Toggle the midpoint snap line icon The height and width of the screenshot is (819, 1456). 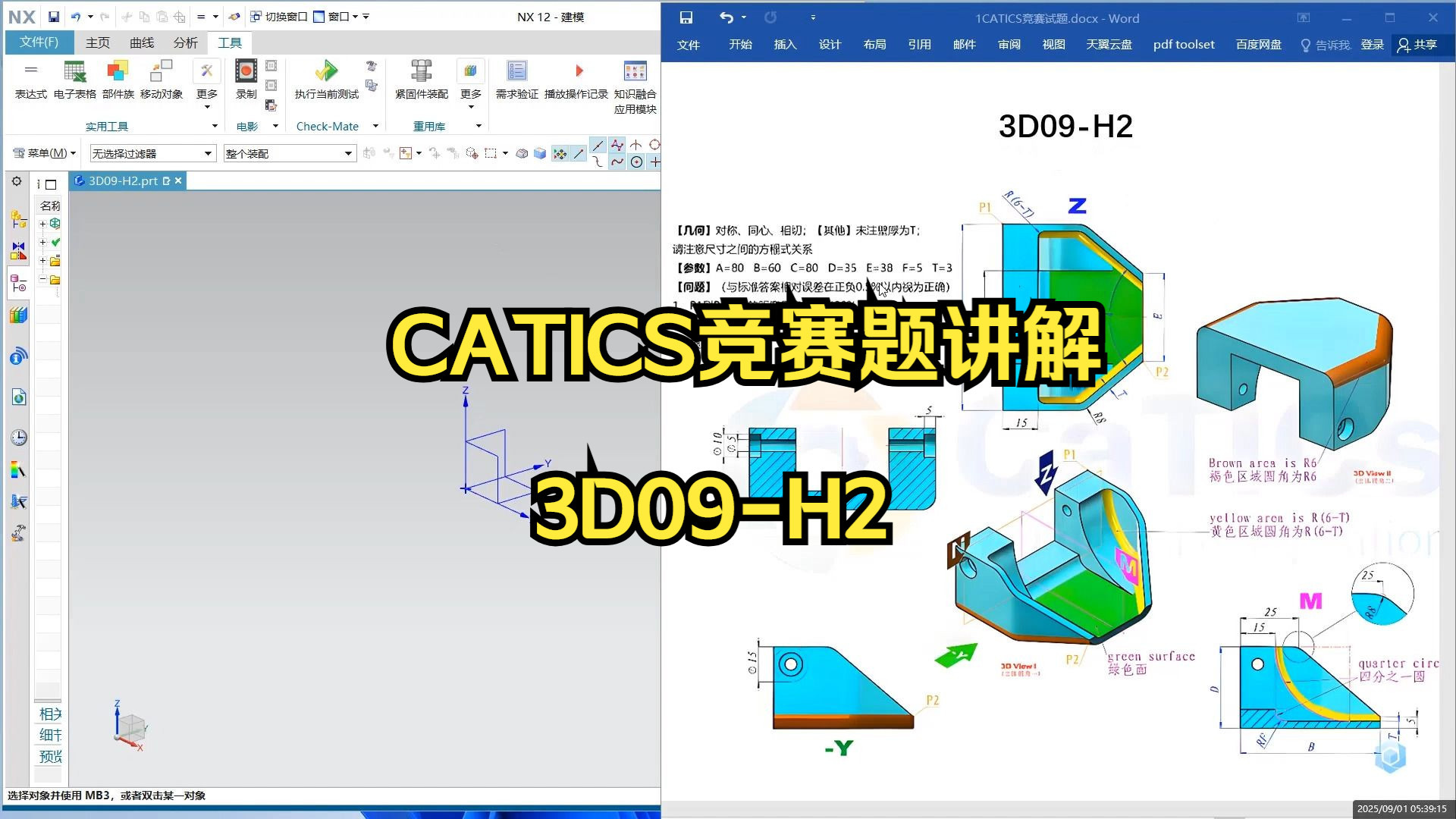(598, 145)
